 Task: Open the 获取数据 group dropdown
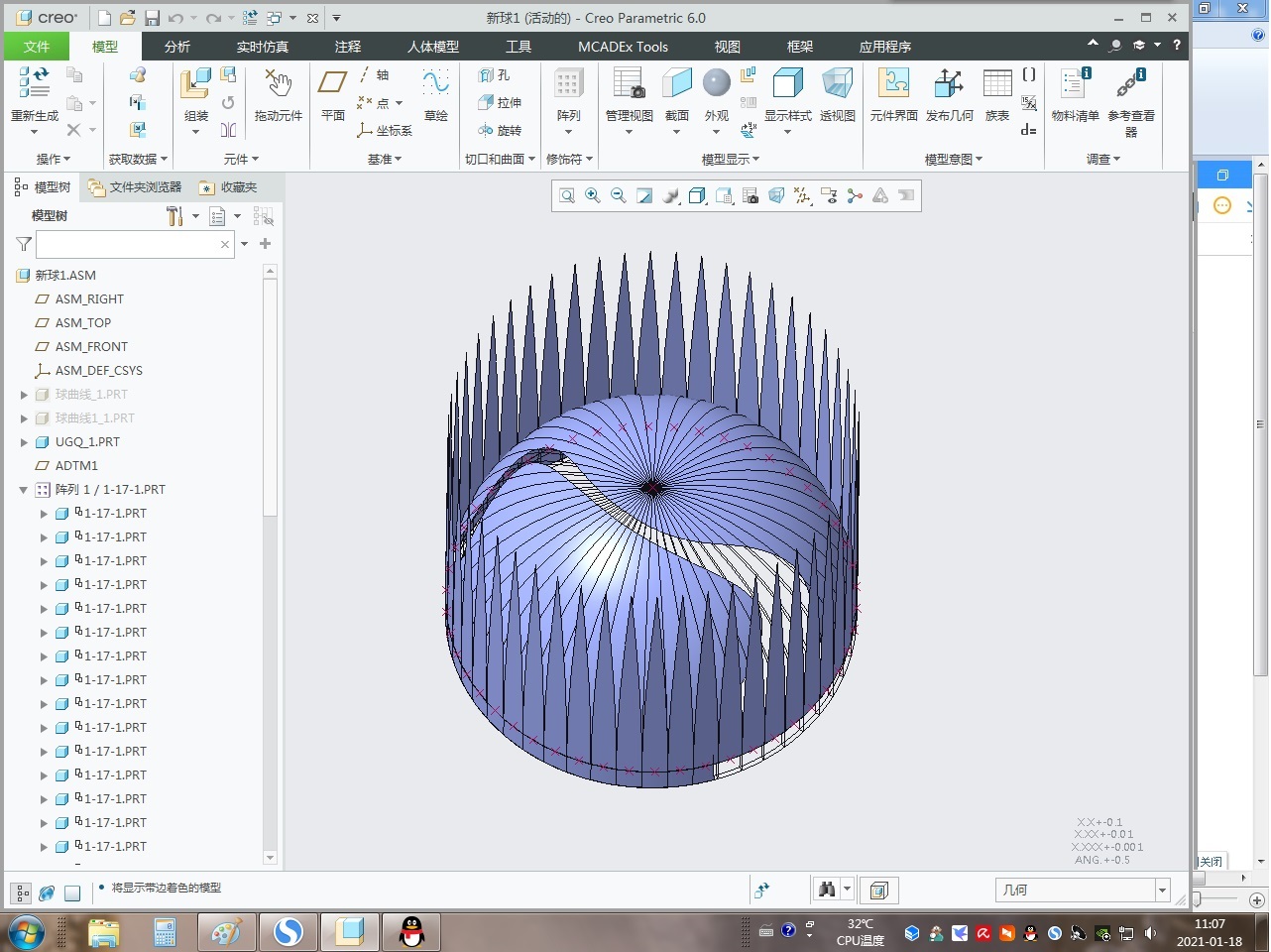pyautogui.click(x=138, y=159)
